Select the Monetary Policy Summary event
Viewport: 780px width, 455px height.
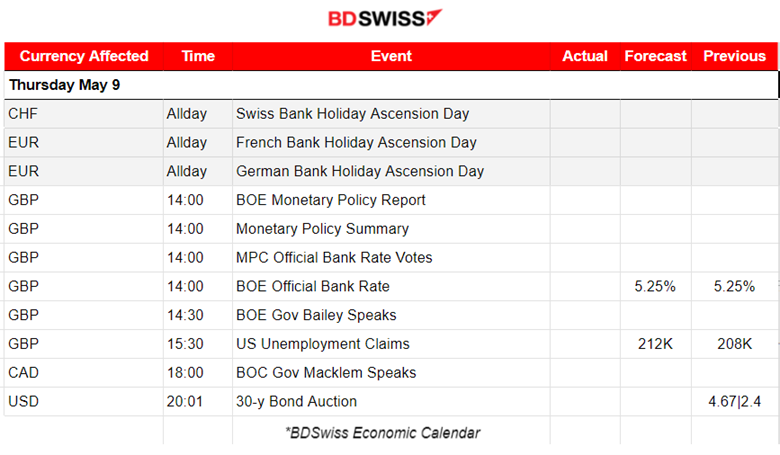[322, 229]
